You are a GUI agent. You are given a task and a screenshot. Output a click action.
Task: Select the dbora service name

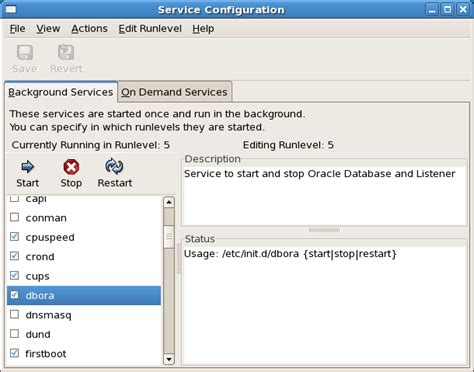pos(40,295)
